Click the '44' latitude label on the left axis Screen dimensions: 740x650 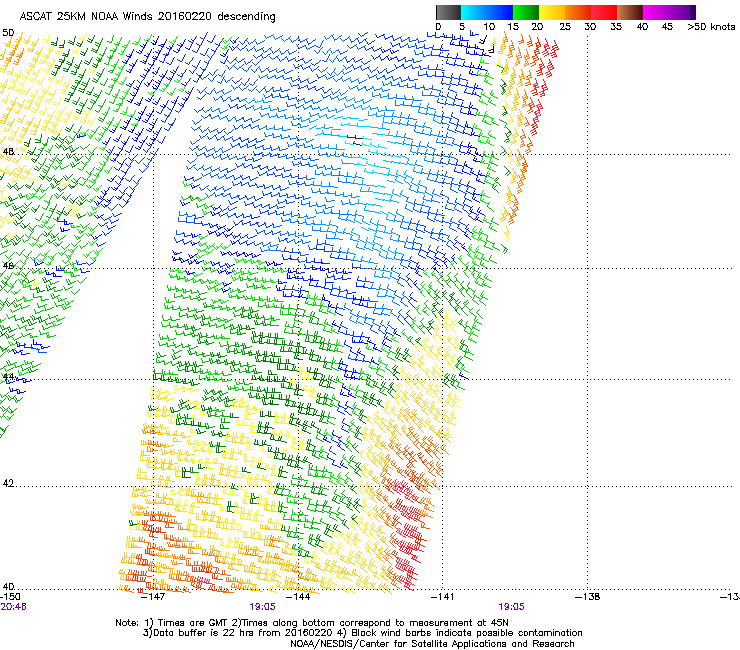[x=8, y=377]
